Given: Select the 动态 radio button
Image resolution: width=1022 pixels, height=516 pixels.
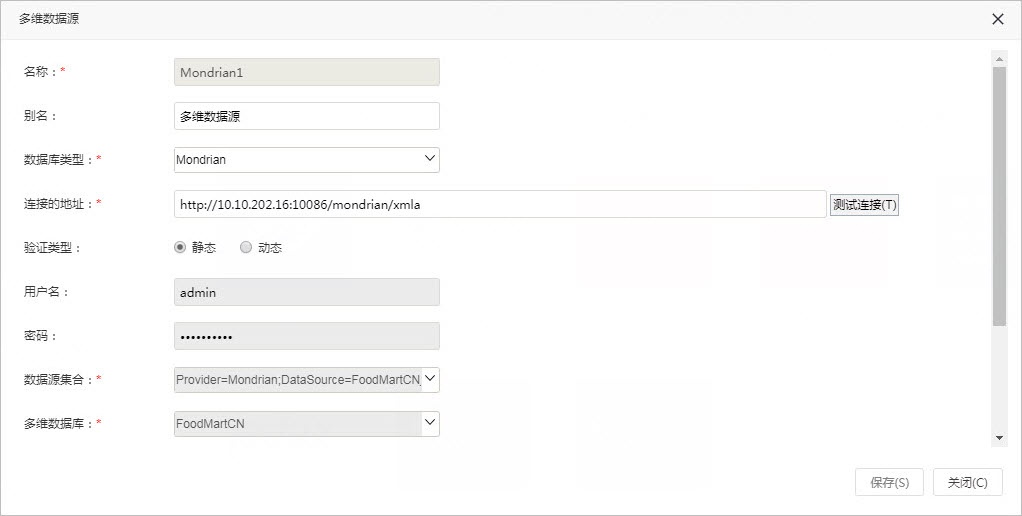Looking at the screenshot, I should click(245, 248).
